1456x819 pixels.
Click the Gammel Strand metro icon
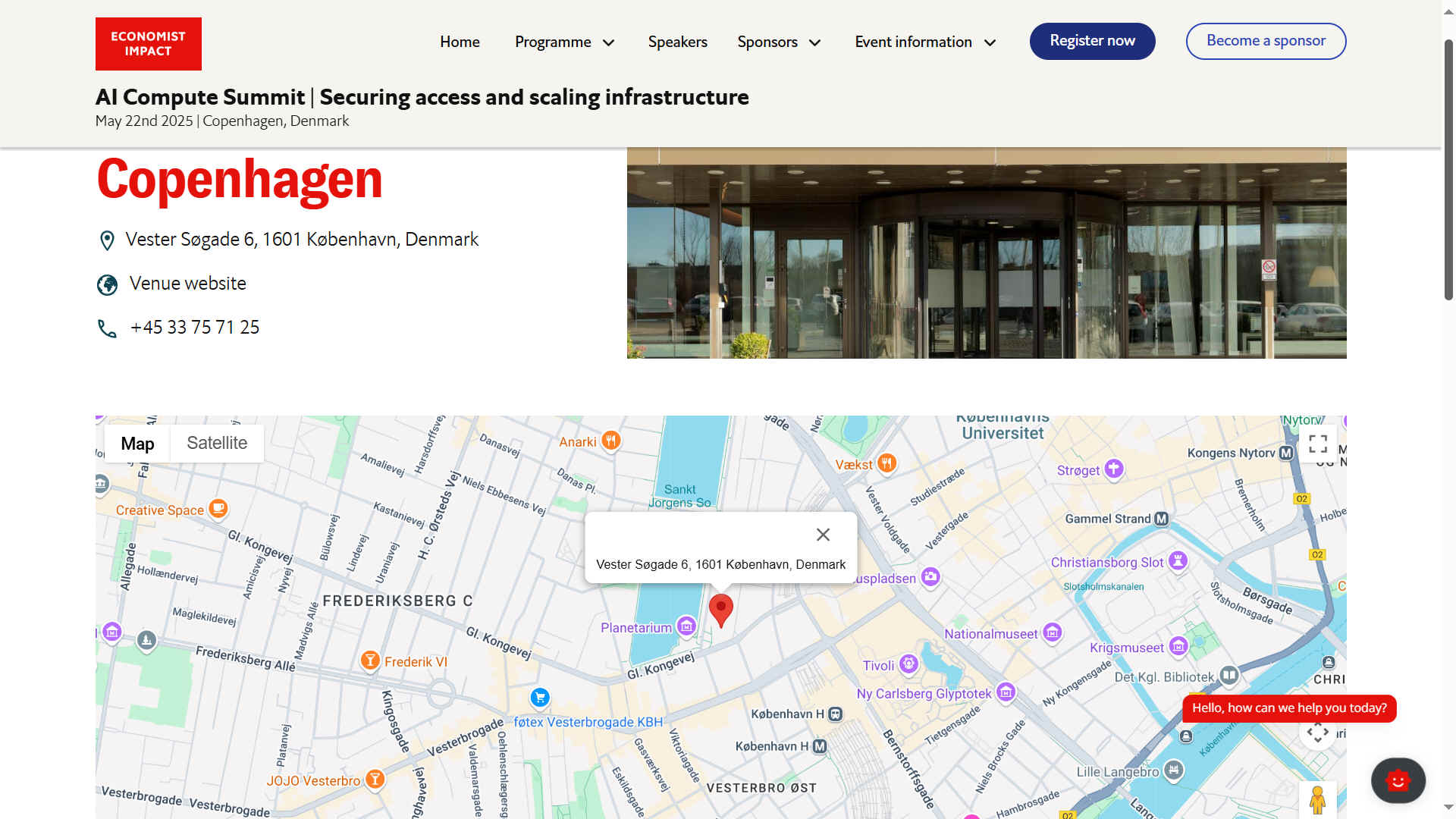pyautogui.click(x=1161, y=519)
